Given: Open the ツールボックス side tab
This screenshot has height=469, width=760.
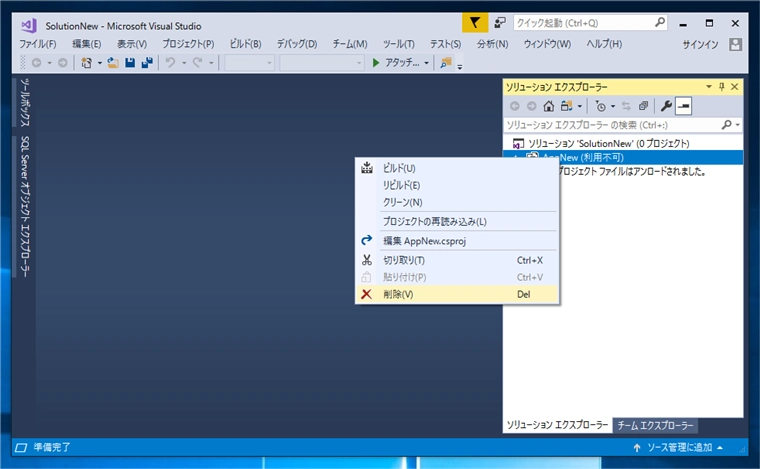Looking at the screenshot, I should [x=25, y=102].
